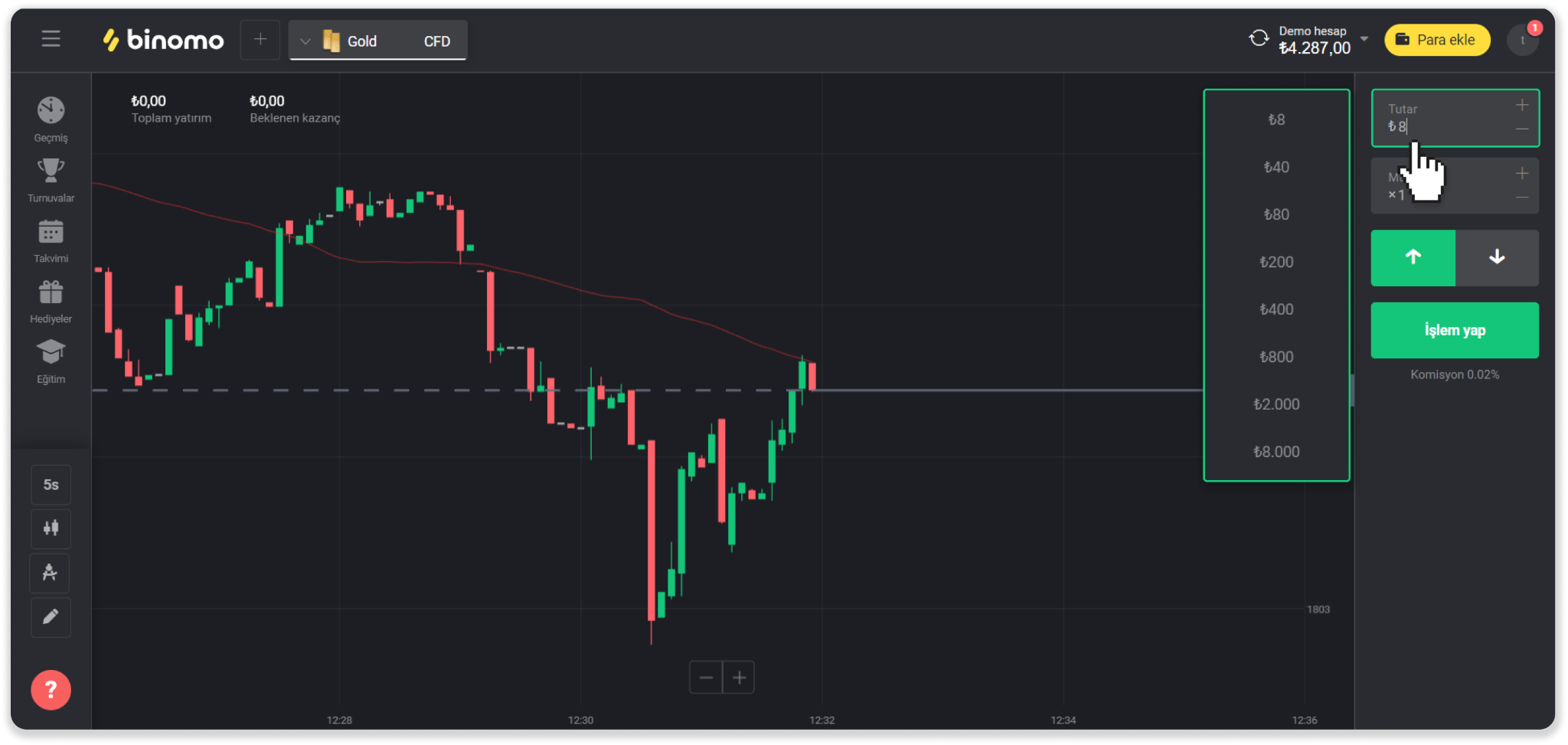Click the red help question button
1568x745 pixels.
51,690
